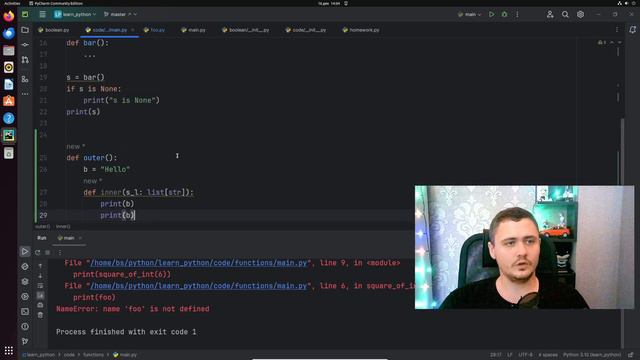
Task: Click learn_python in bottom navigation bar
Action: click(x=38, y=355)
